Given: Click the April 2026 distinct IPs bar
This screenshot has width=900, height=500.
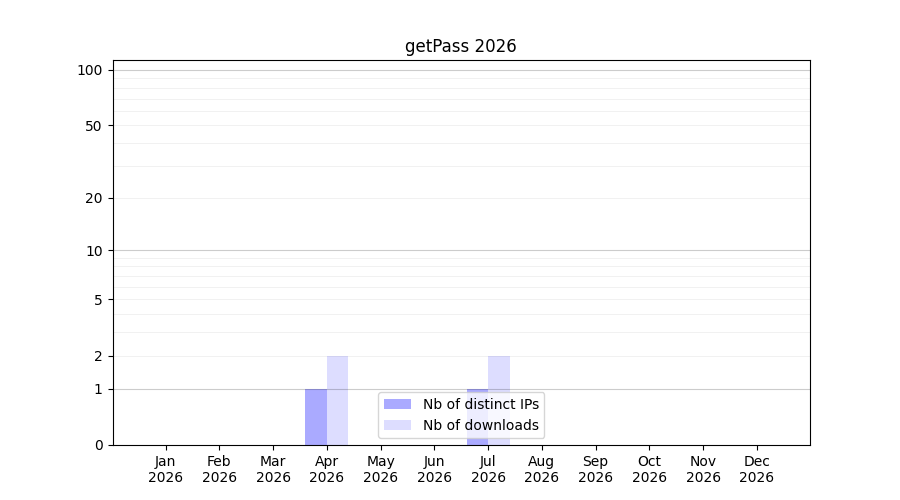Looking at the screenshot, I should coord(316,417).
